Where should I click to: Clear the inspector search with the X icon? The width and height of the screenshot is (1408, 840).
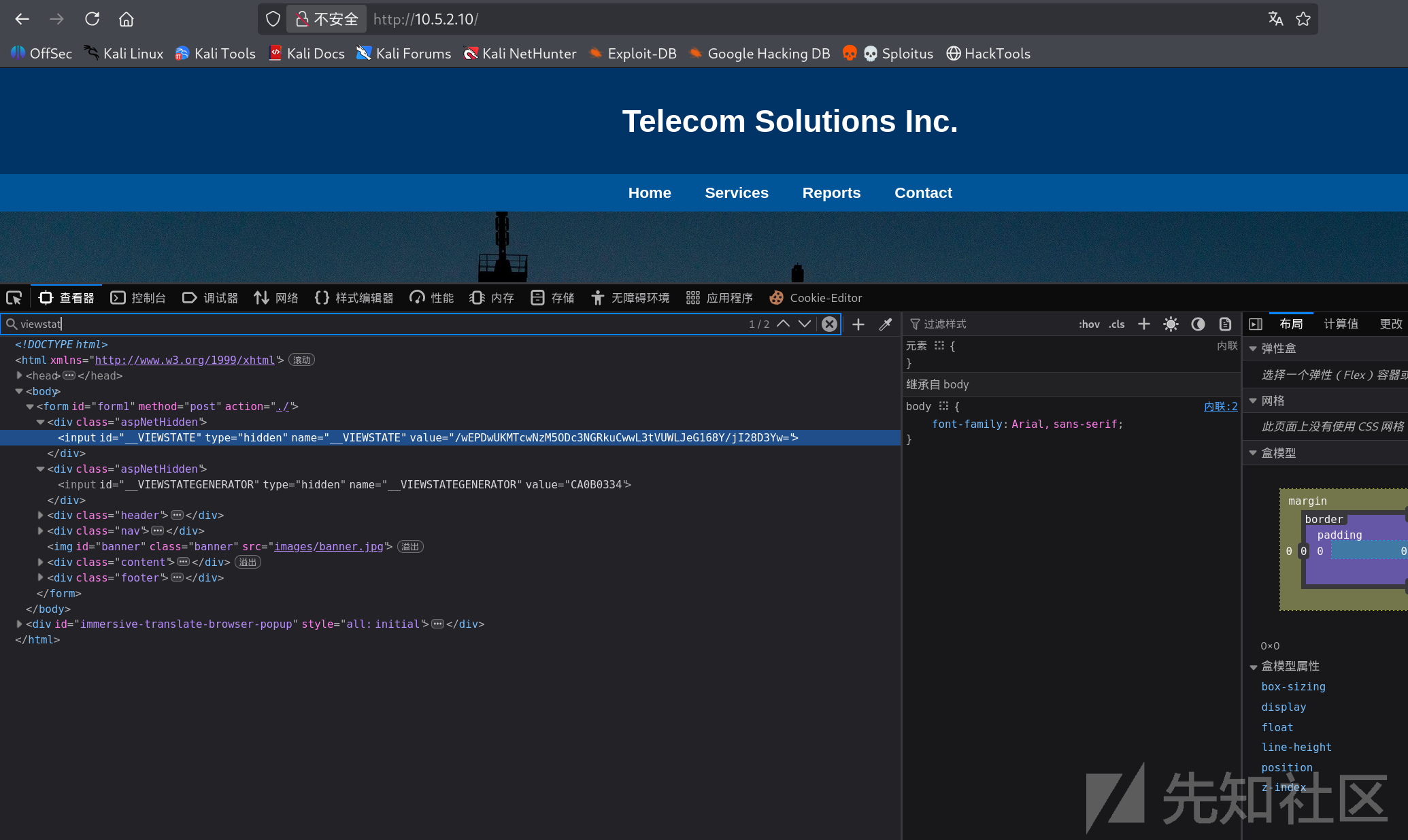829,324
